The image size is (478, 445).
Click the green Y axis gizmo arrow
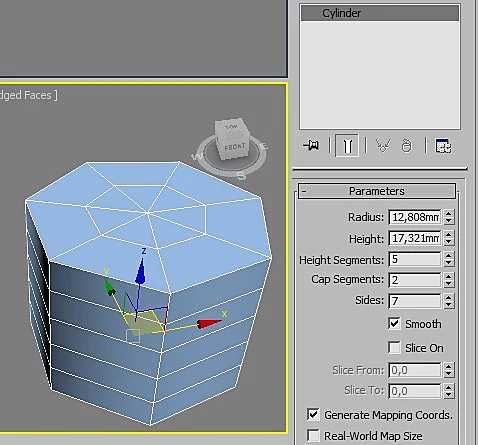pos(109,287)
